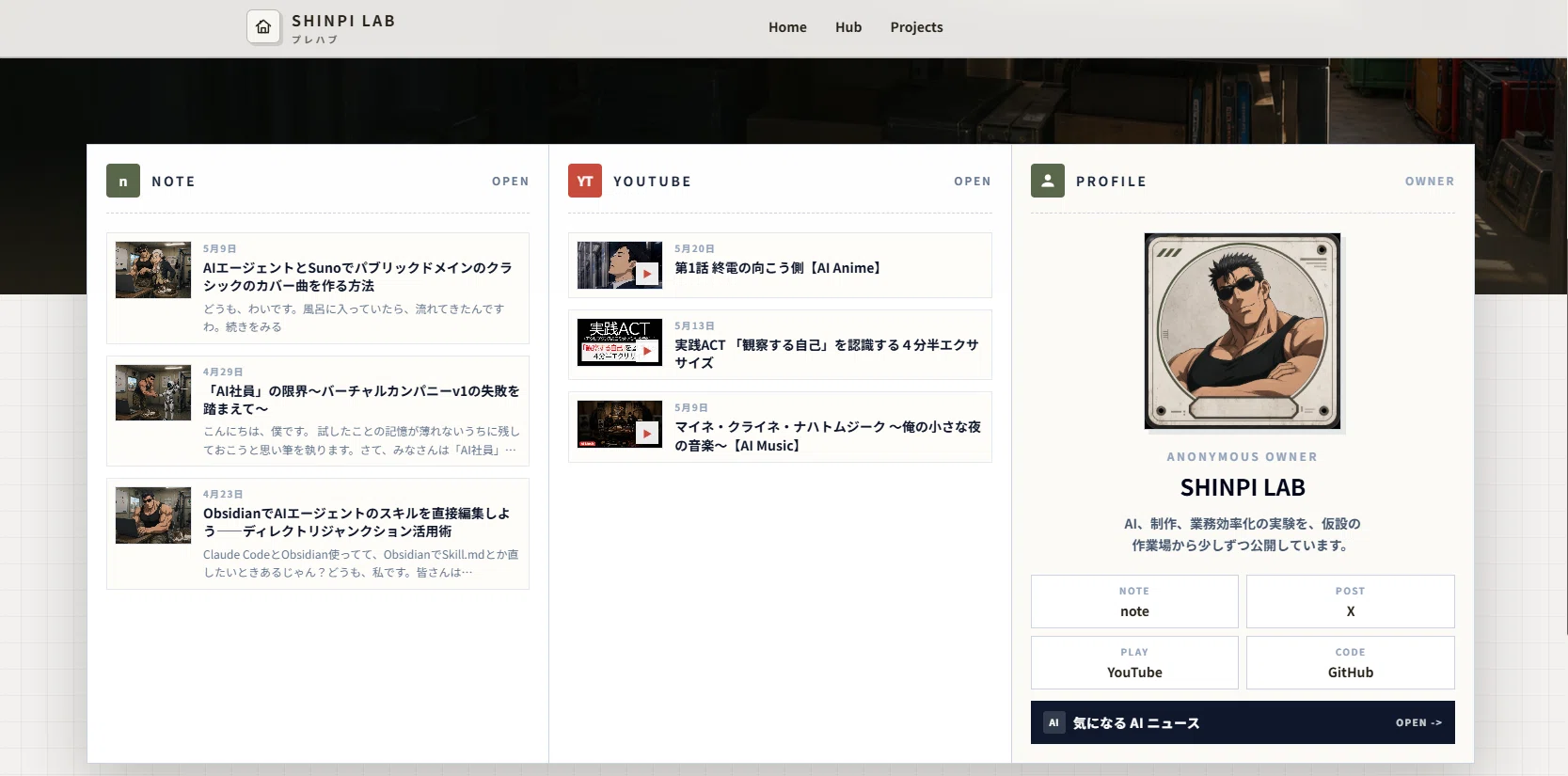Open the AIエージェントとSuno article thumbnail

point(153,270)
